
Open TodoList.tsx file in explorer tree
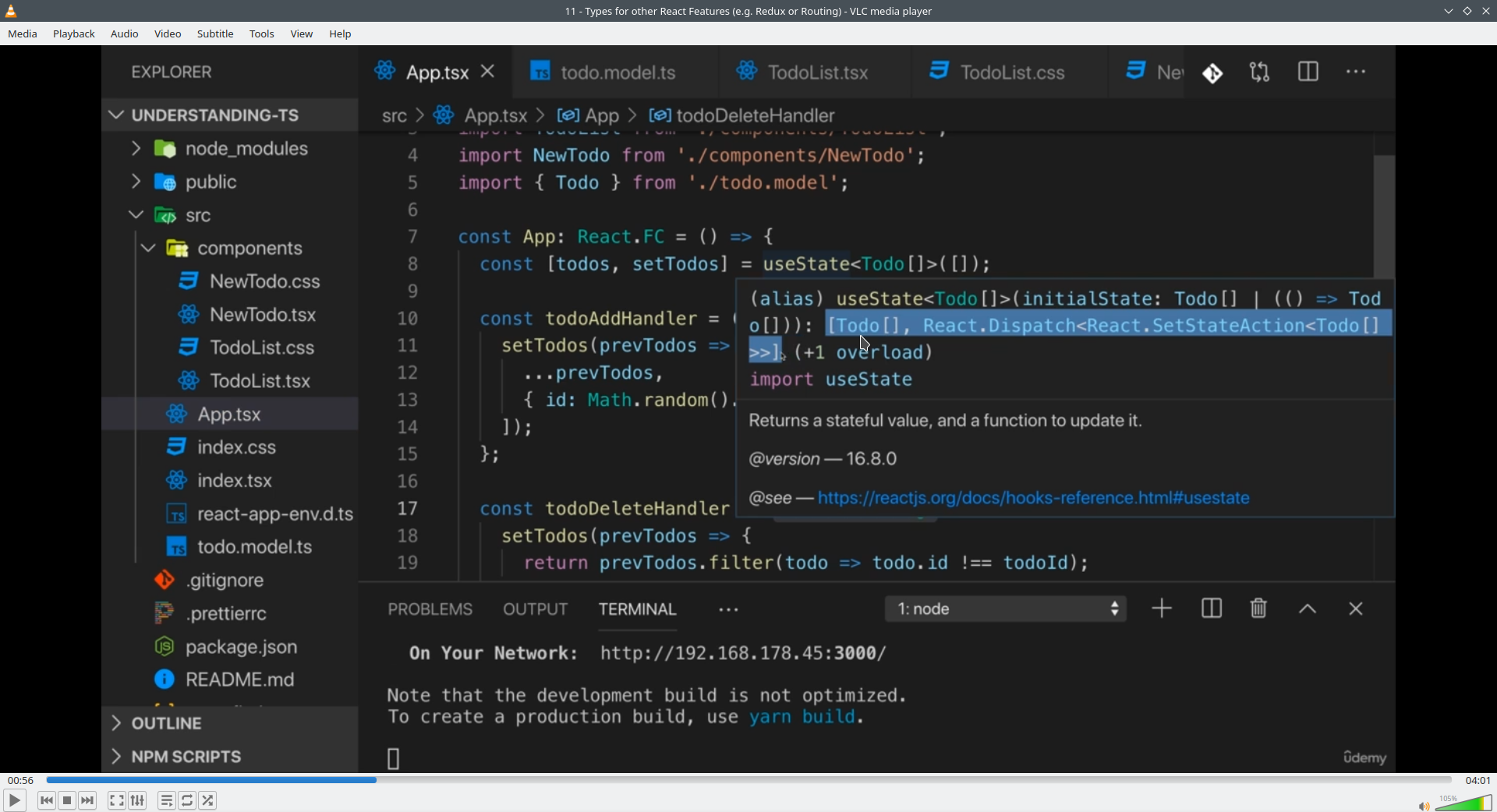(x=230, y=381)
